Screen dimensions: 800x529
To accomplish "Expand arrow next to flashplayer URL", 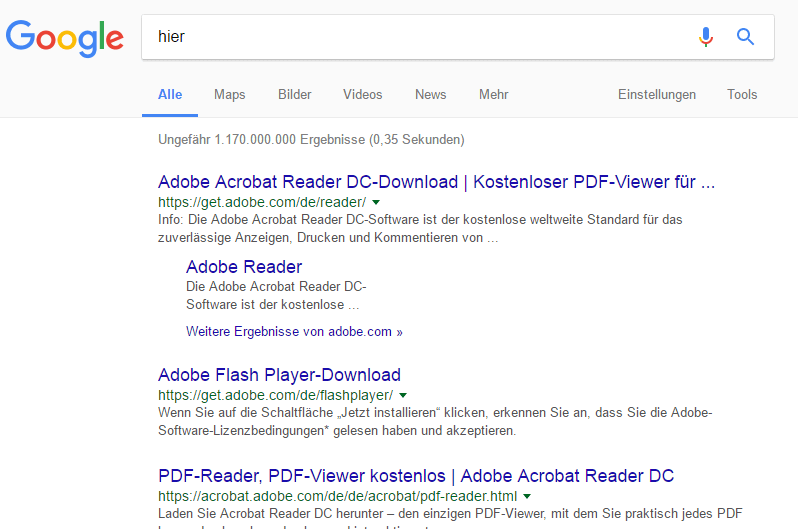I will (403, 395).
